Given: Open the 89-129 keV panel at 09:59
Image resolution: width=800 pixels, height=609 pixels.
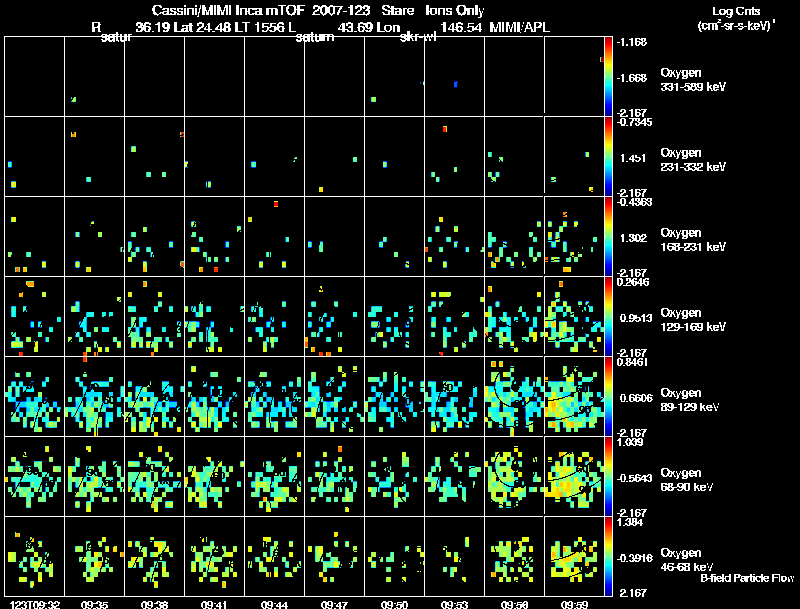Looking at the screenshot, I should 574,396.
